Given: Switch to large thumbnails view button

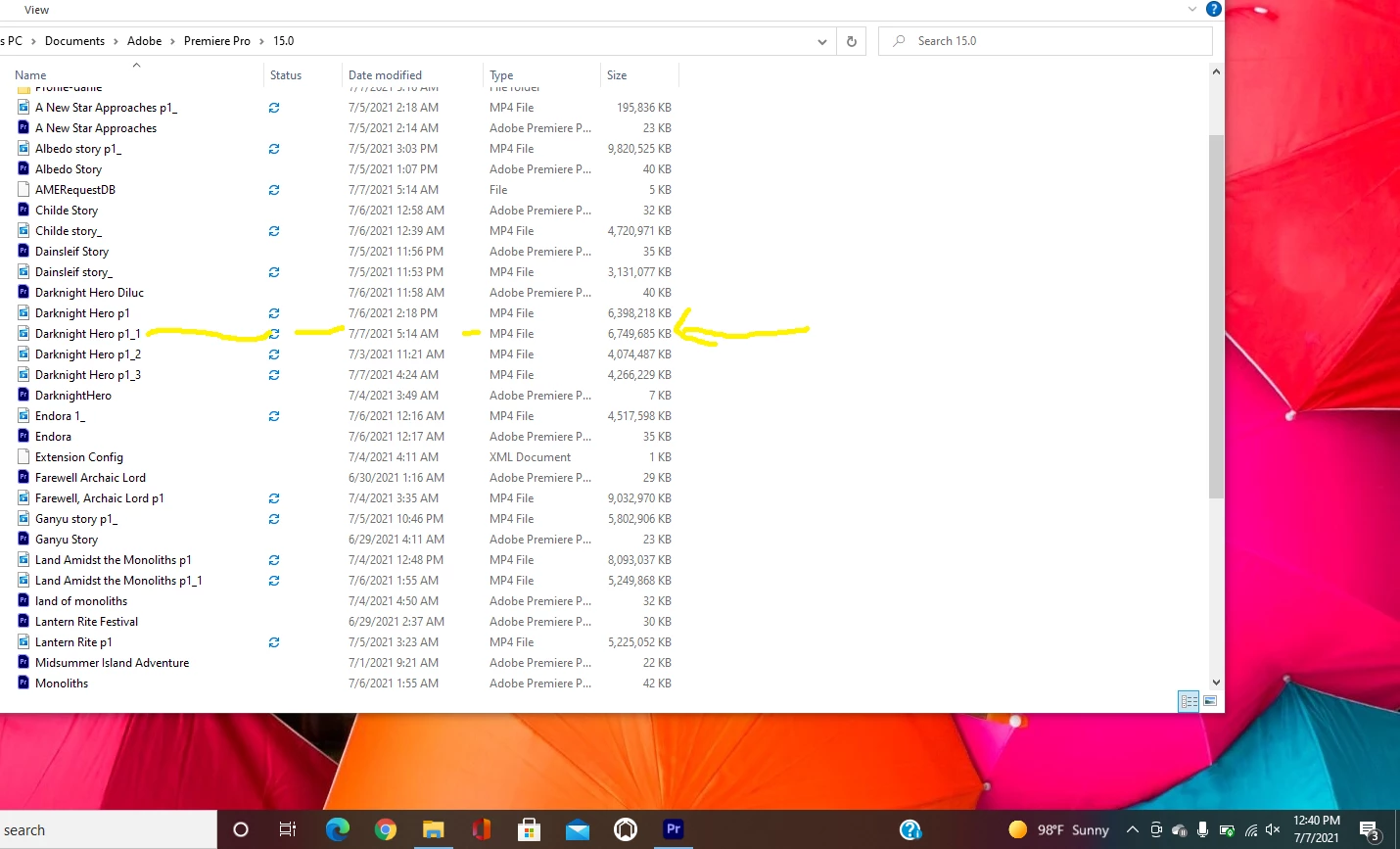Looking at the screenshot, I should (1210, 701).
